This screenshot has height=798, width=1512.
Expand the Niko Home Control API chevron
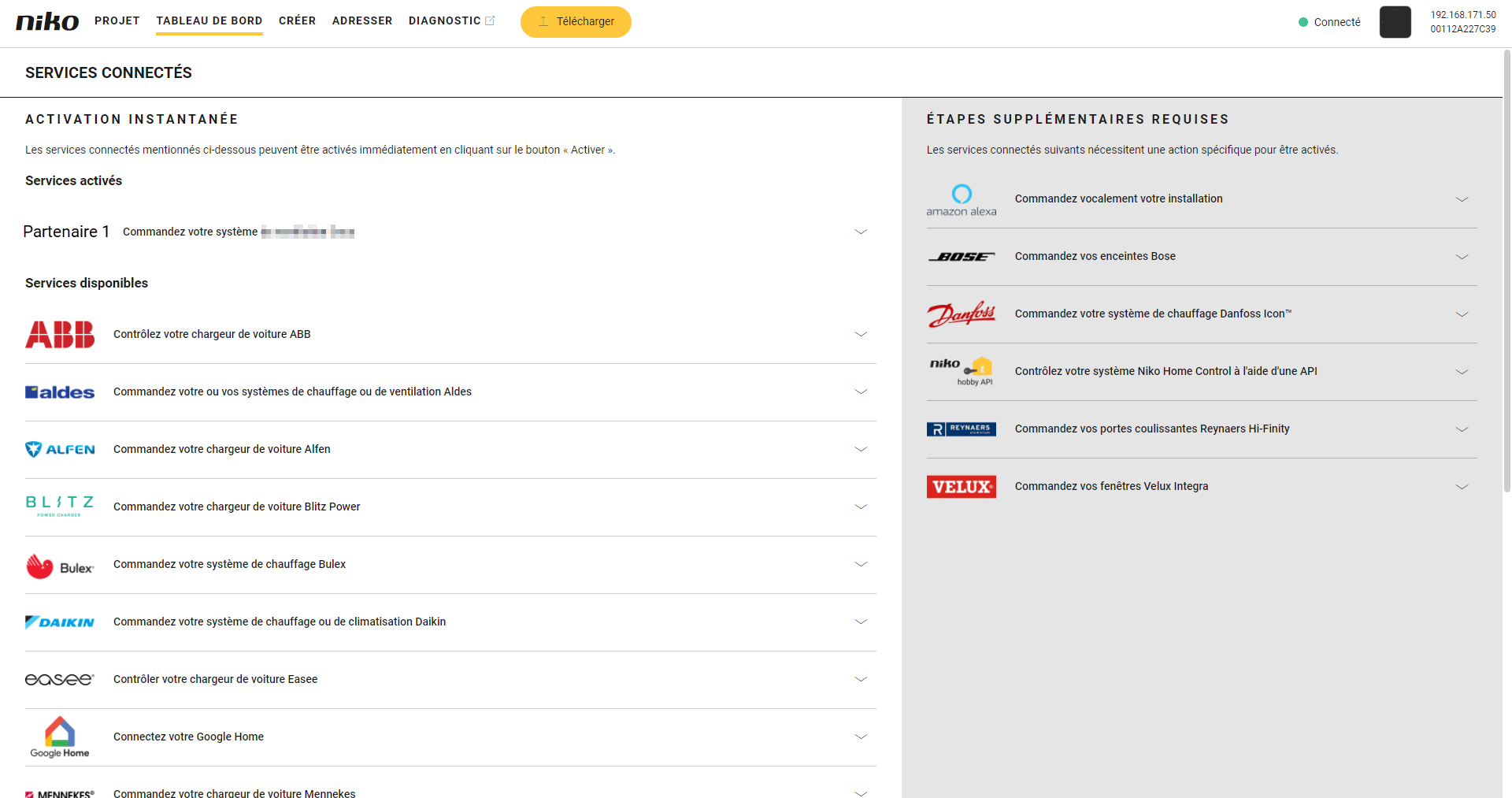pos(1462,372)
